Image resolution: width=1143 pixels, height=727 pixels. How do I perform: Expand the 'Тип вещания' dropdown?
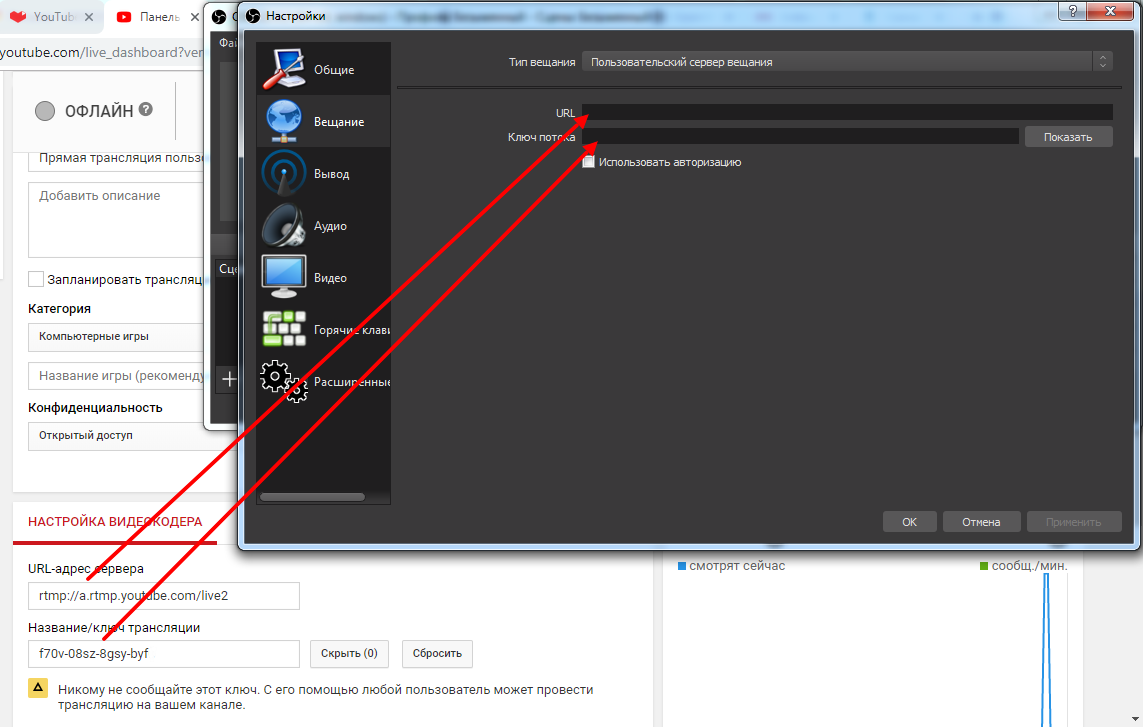[847, 62]
